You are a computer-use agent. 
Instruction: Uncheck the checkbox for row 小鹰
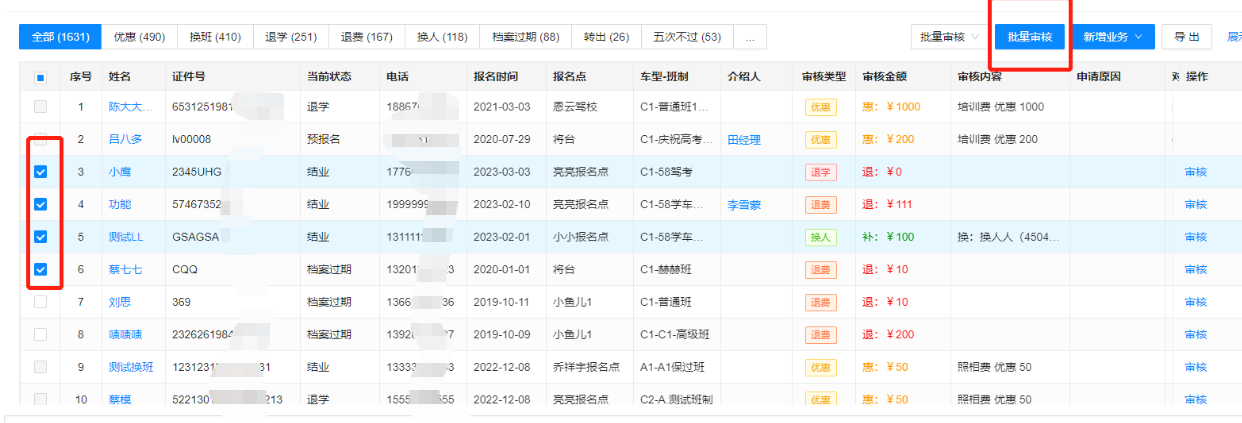pos(40,172)
